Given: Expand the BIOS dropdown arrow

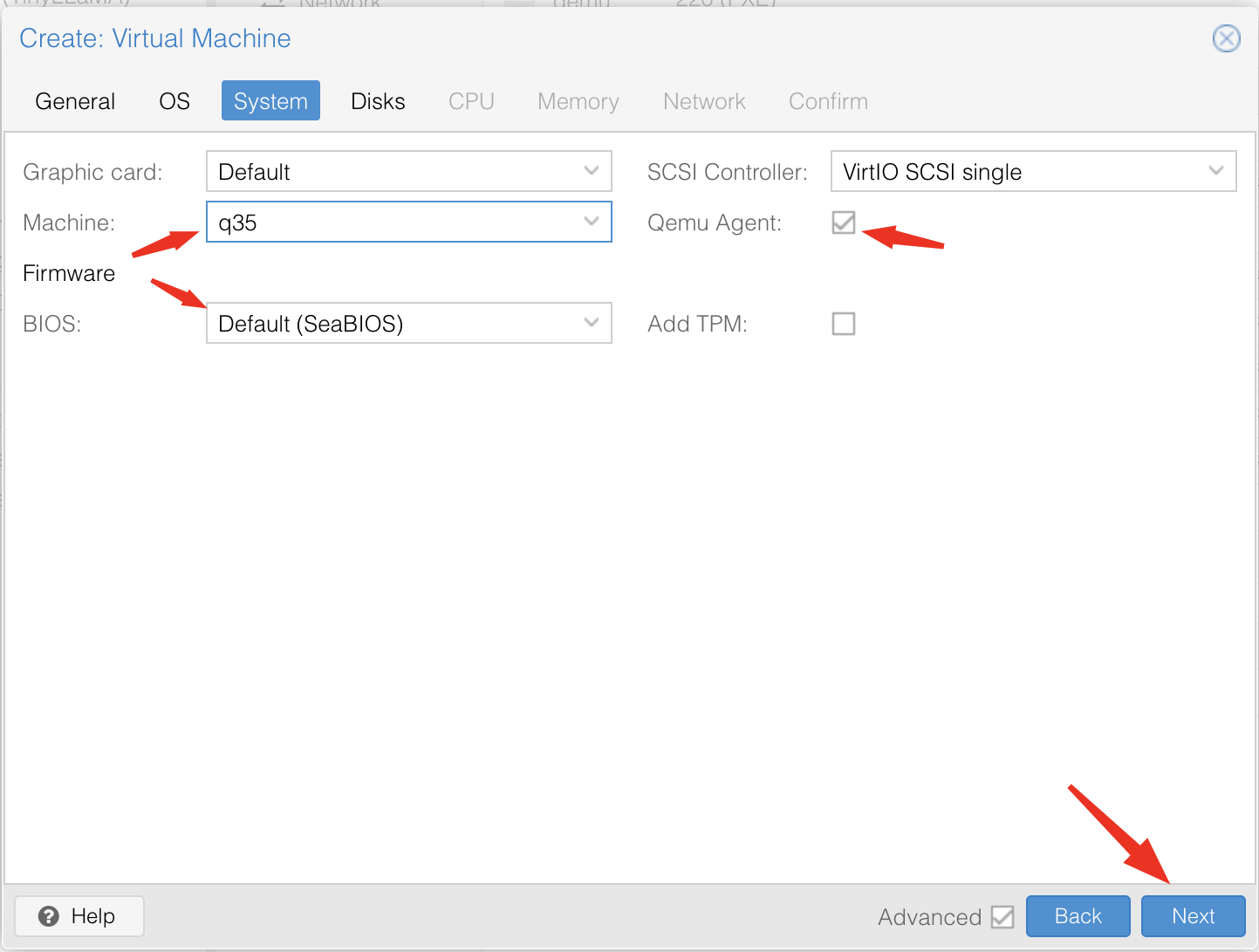Looking at the screenshot, I should pos(592,323).
